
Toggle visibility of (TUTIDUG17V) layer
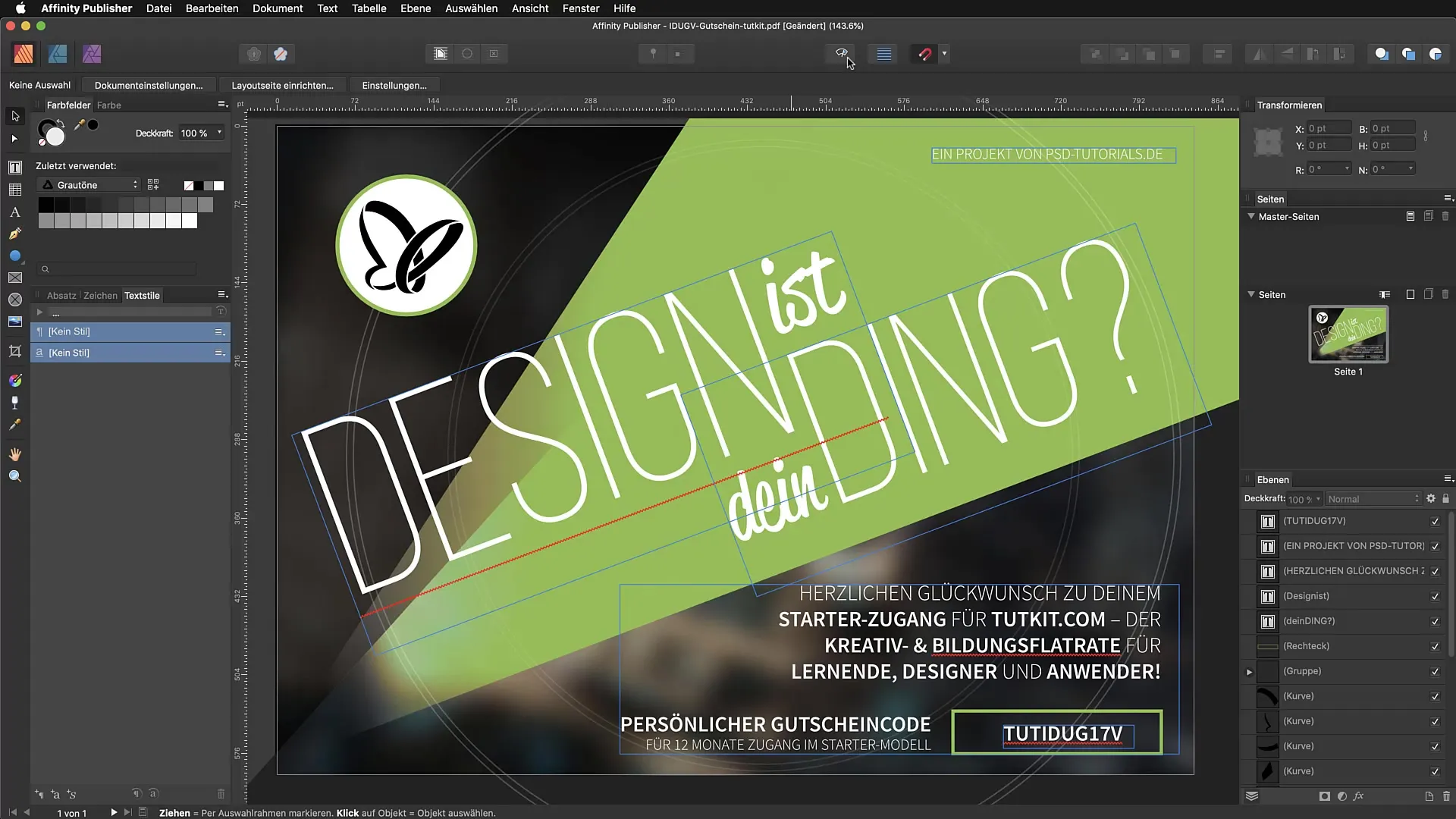pyautogui.click(x=1435, y=522)
